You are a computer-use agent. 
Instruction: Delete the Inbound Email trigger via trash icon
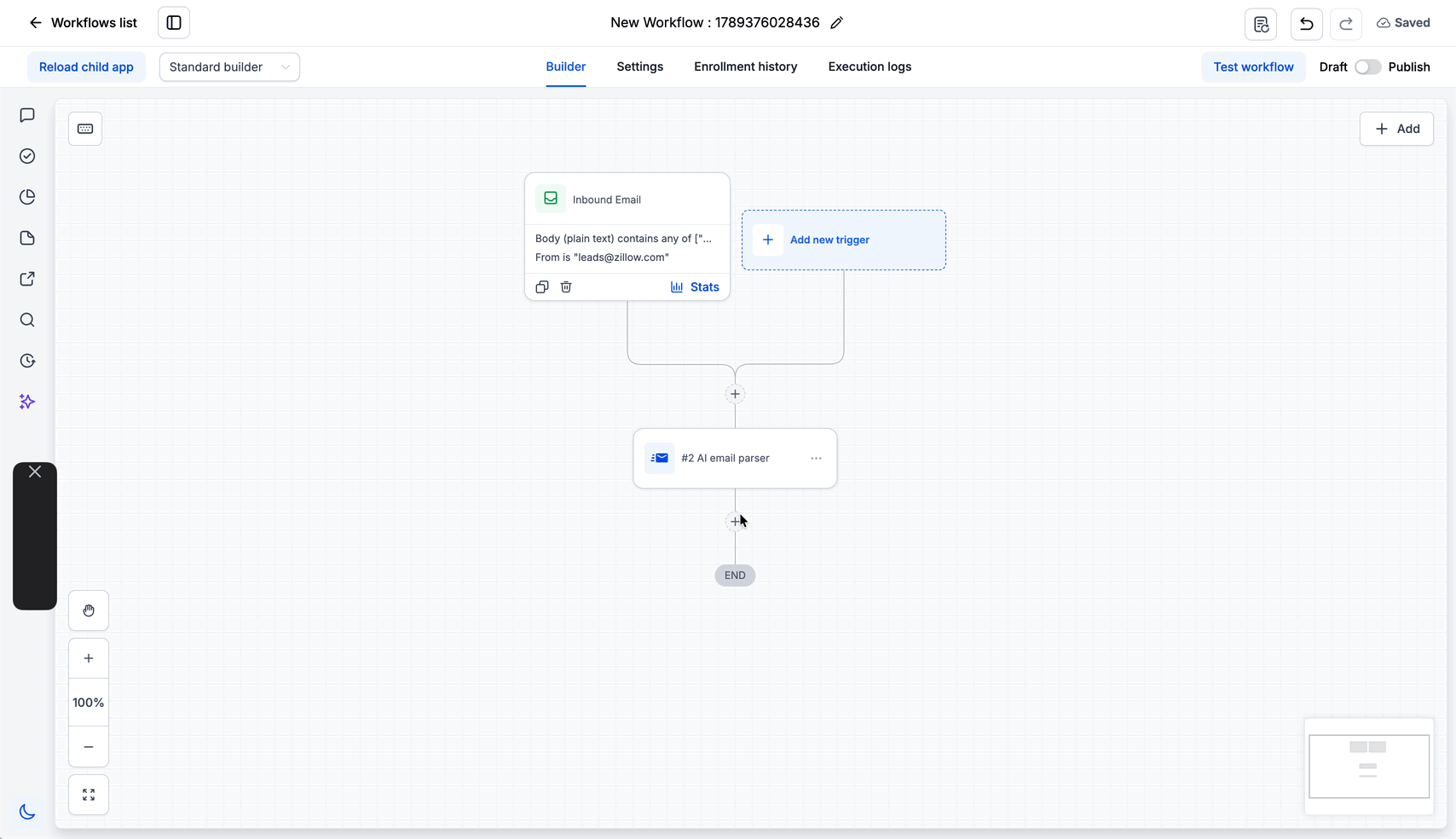point(566,287)
